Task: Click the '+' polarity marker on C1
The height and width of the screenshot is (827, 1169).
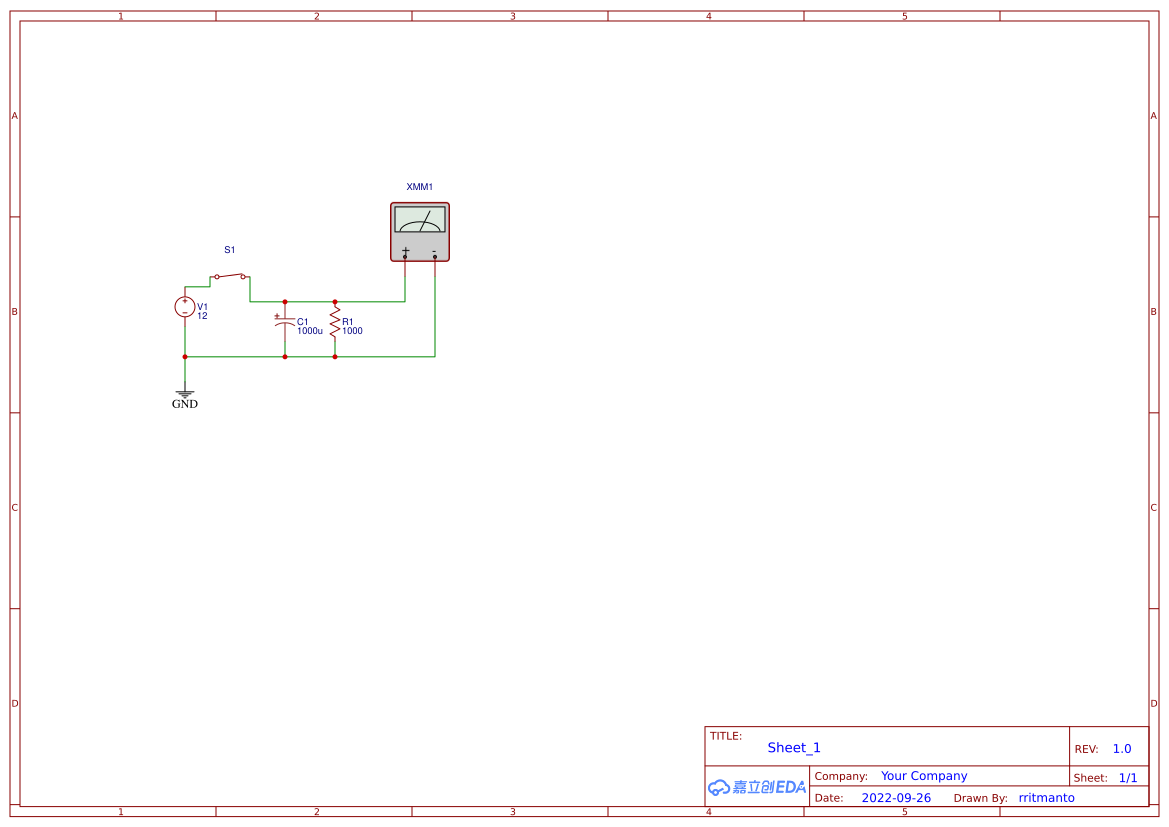Action: pyautogui.click(x=277, y=315)
